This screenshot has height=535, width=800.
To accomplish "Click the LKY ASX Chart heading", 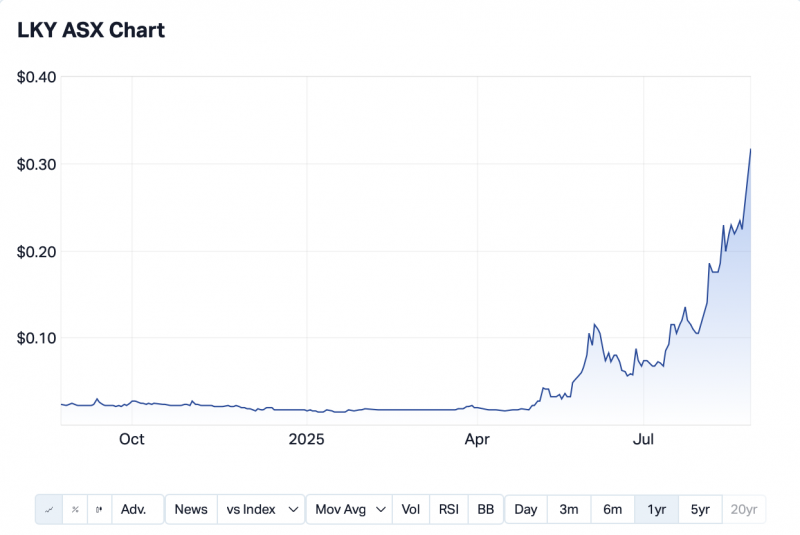I will point(91,30).
